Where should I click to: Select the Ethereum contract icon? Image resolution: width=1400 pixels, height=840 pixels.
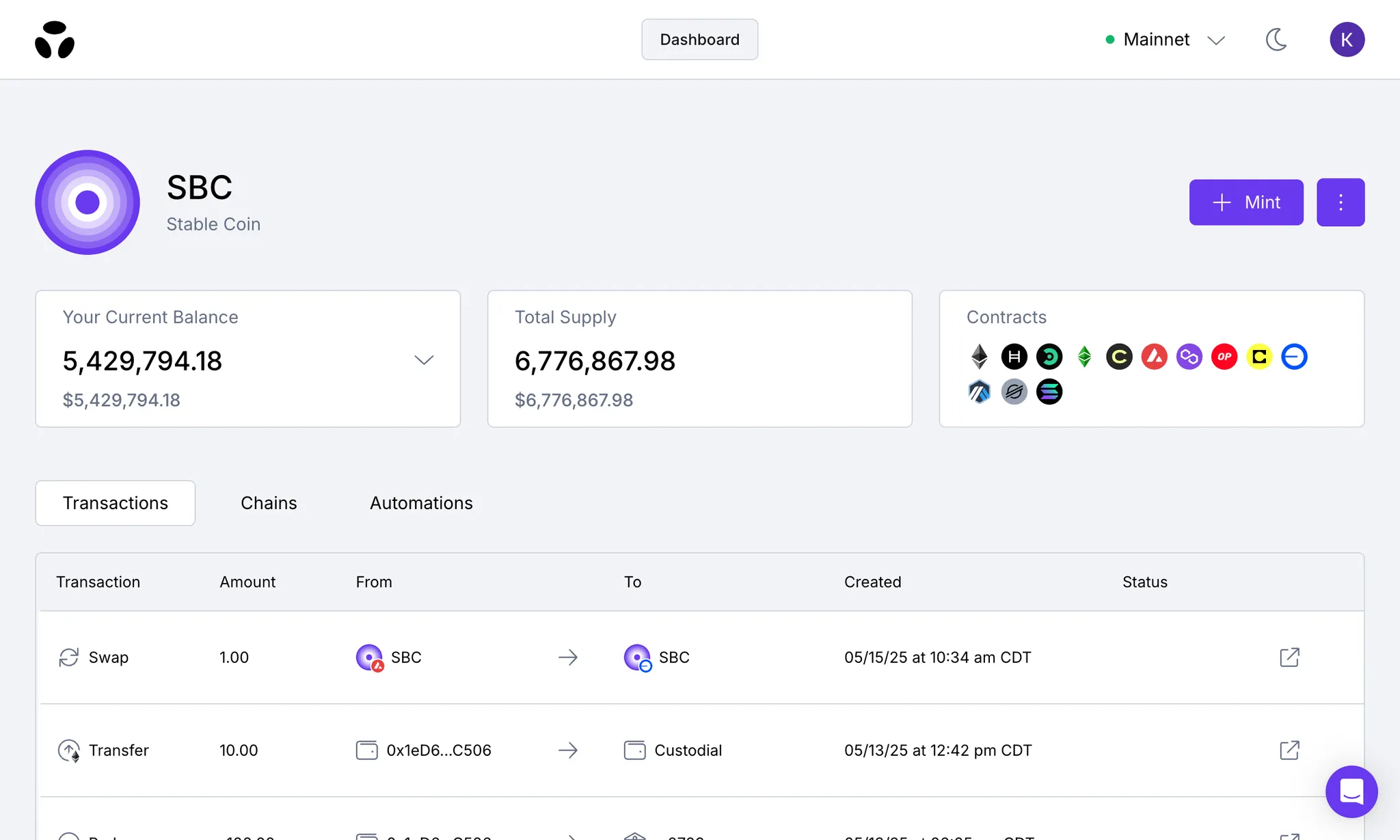click(x=979, y=356)
